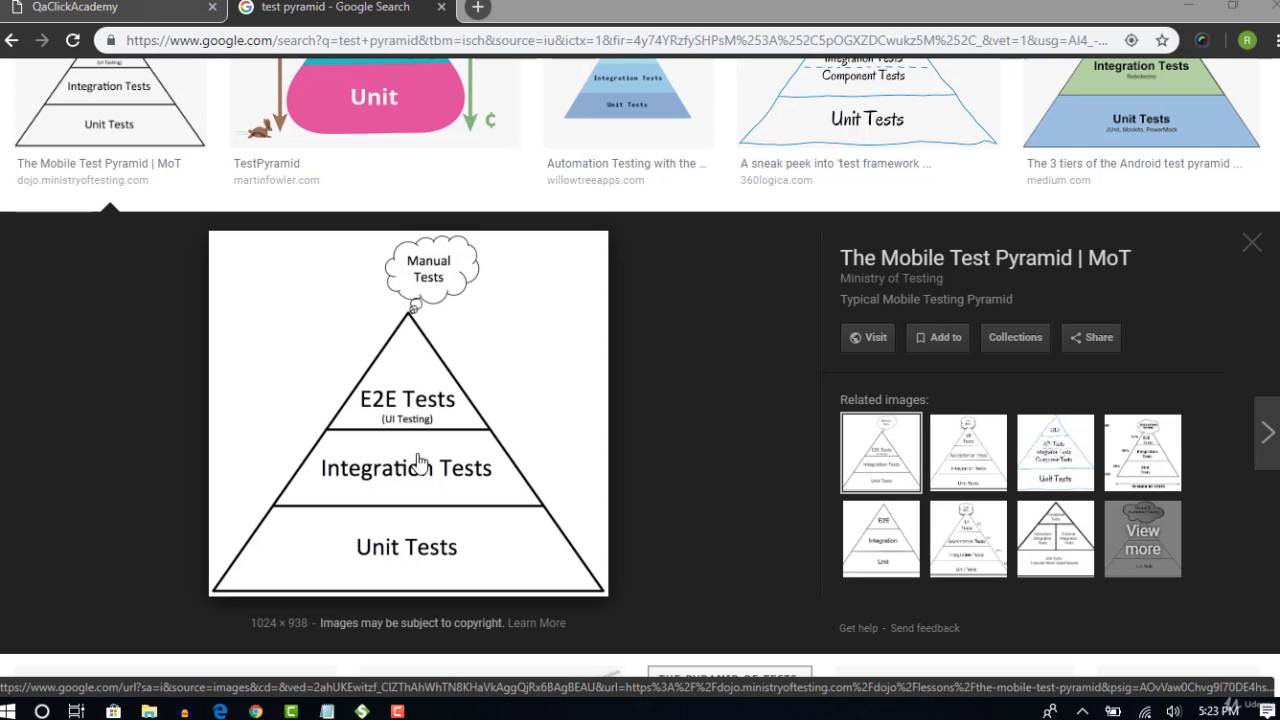Click the Get help link
The image size is (1280, 720).
pyautogui.click(x=858, y=628)
